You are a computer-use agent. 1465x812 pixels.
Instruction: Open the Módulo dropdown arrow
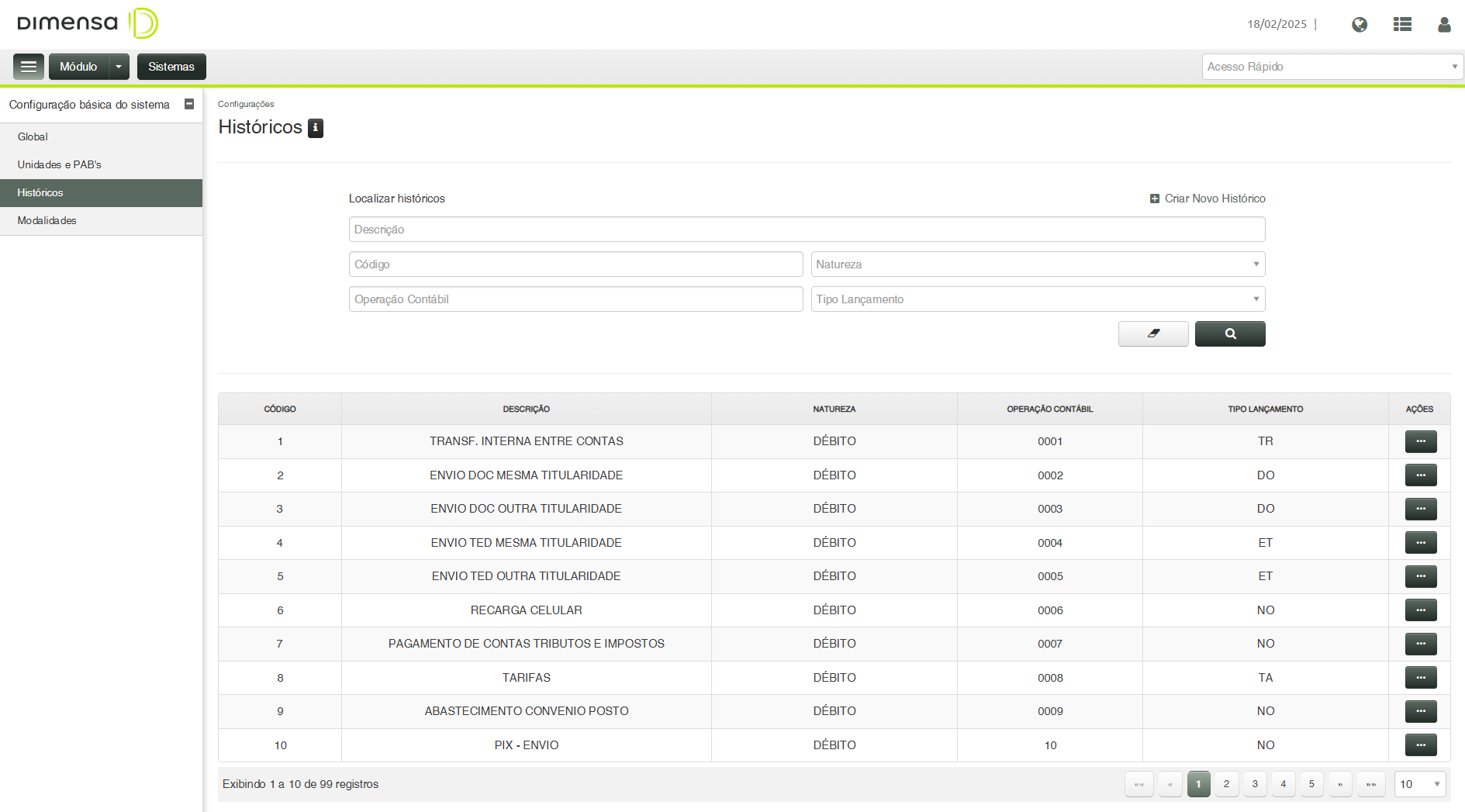[x=119, y=67]
